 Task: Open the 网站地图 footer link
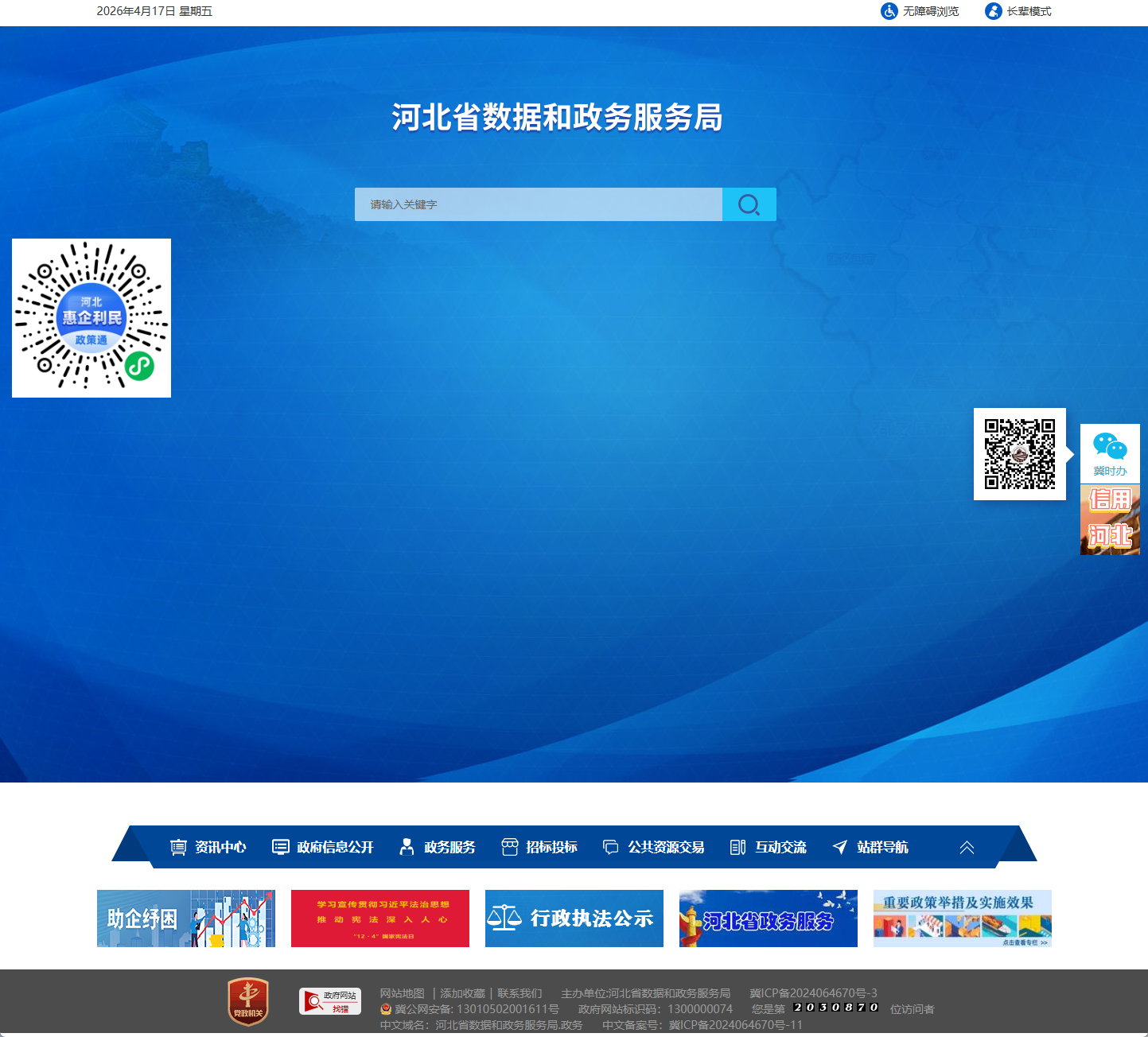click(402, 993)
